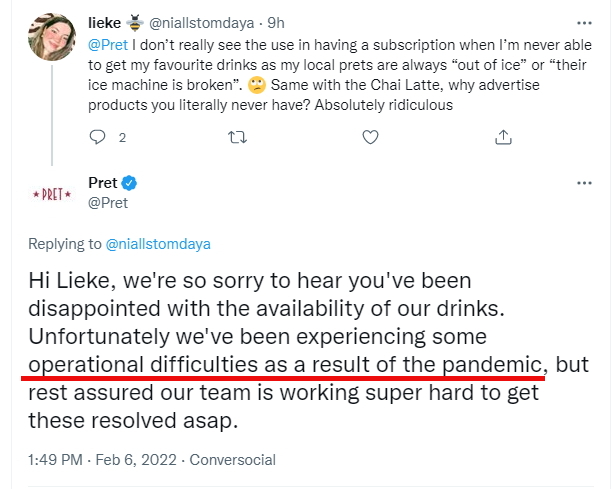The width and height of the screenshot is (614, 489).
Task: Click the Conversocial source label
Action: click(232, 460)
